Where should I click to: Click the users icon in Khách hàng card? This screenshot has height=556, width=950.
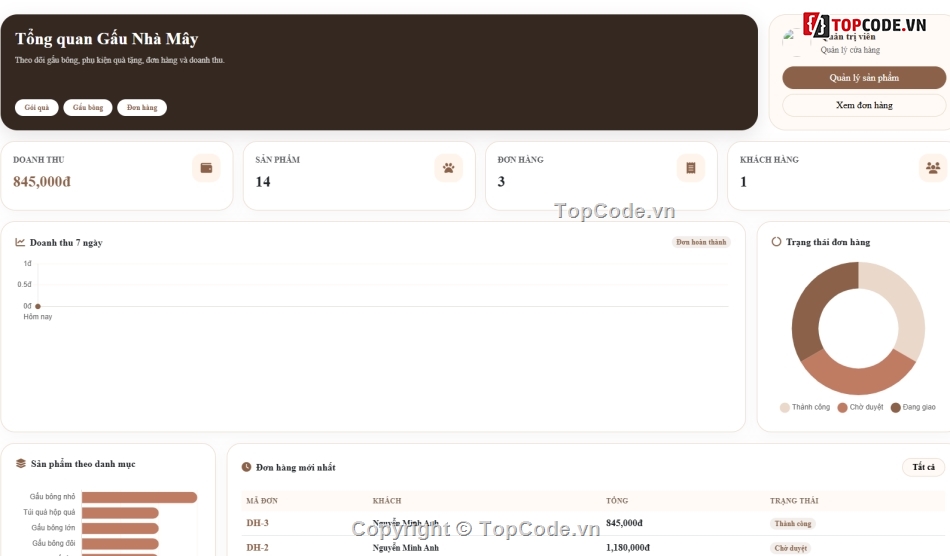(x=933, y=168)
